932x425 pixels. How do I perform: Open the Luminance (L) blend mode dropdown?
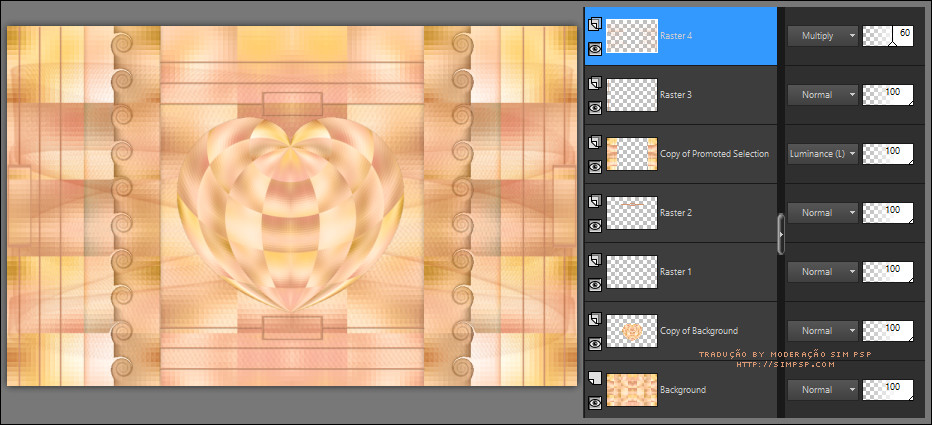tap(823, 154)
